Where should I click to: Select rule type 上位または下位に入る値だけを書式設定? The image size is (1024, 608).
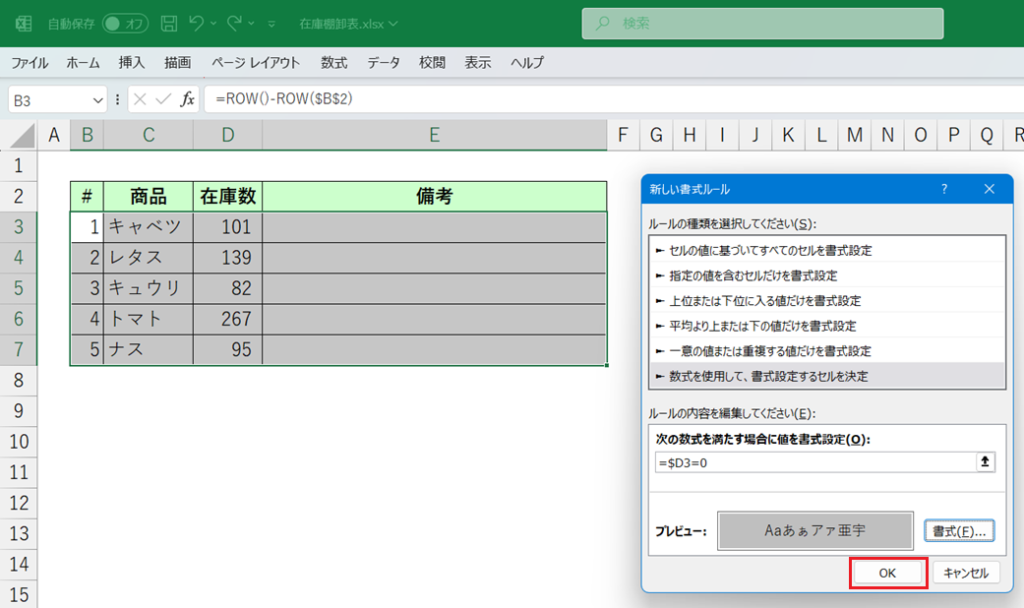coord(827,300)
